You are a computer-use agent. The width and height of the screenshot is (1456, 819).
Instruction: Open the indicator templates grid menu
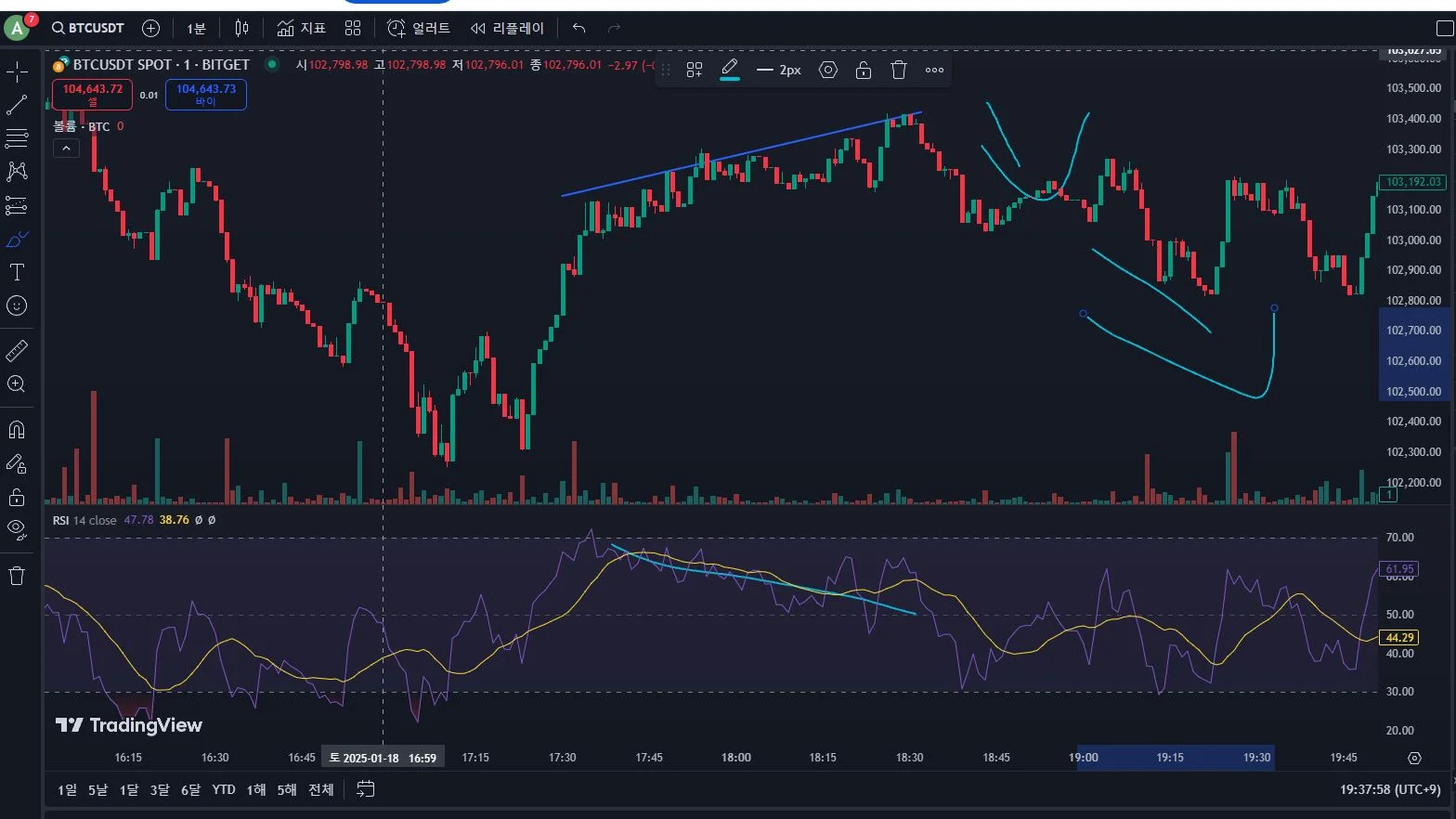coord(353,28)
